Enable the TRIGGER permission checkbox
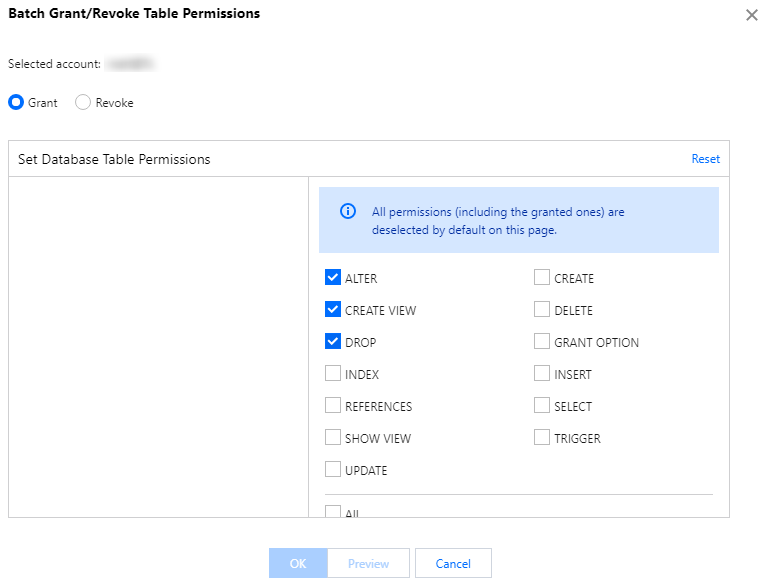The height and width of the screenshot is (586, 774). [542, 438]
